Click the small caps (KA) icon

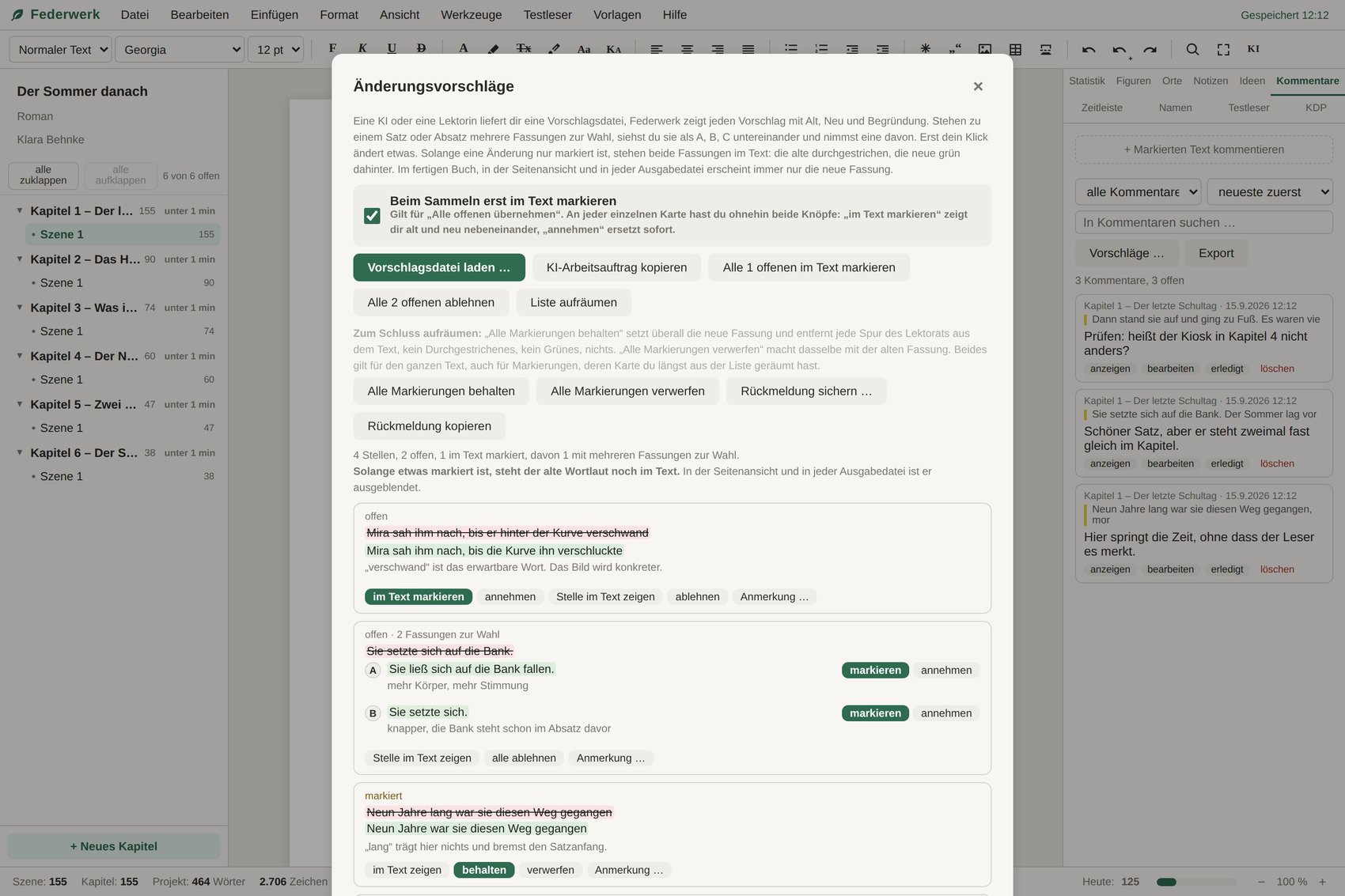614,49
